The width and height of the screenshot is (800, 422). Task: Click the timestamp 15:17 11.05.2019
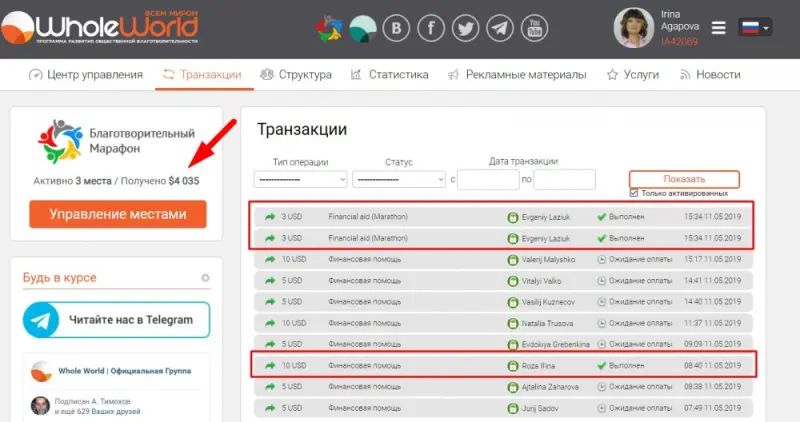[712, 259]
